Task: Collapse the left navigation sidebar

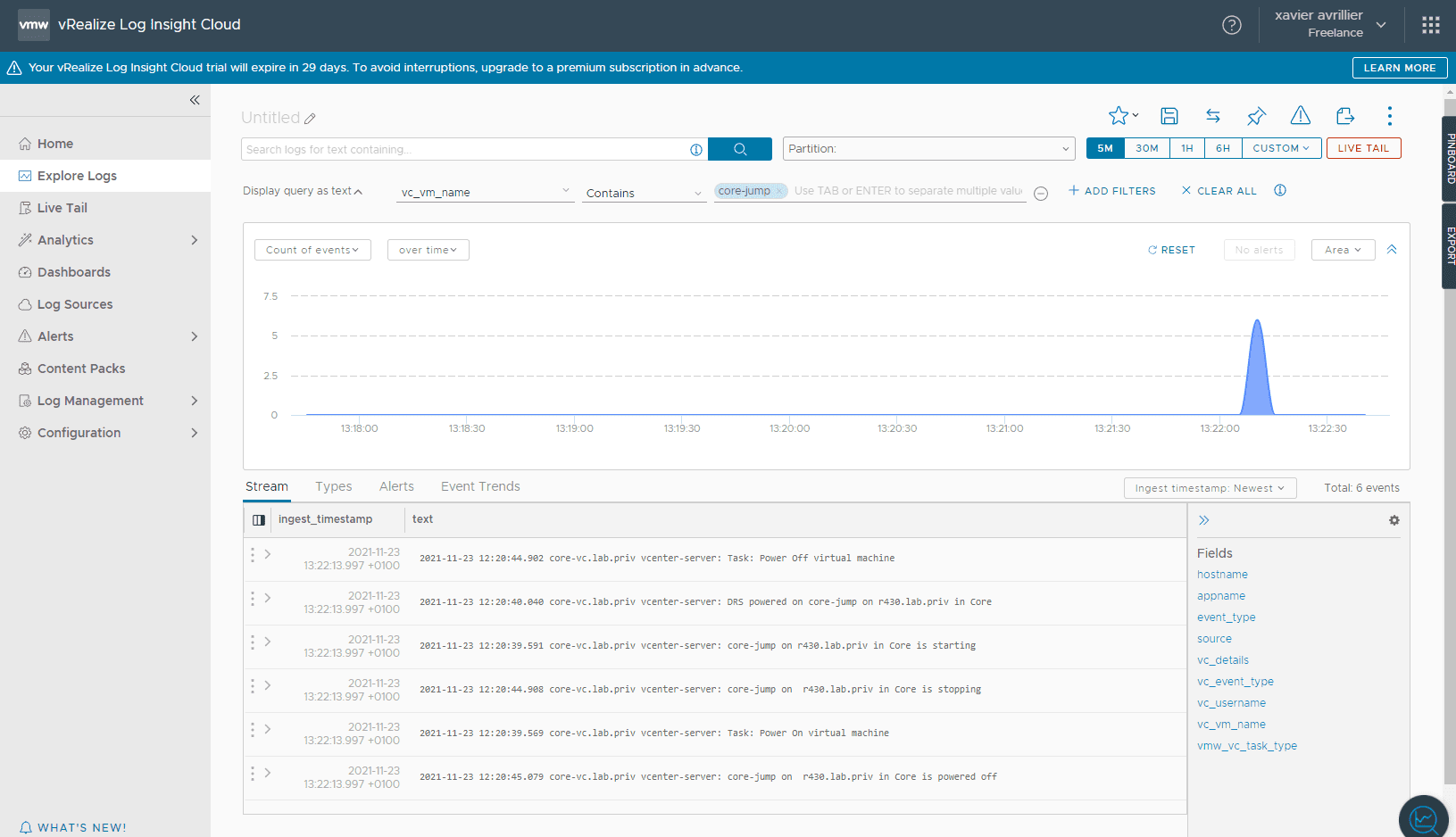Action: click(x=195, y=100)
